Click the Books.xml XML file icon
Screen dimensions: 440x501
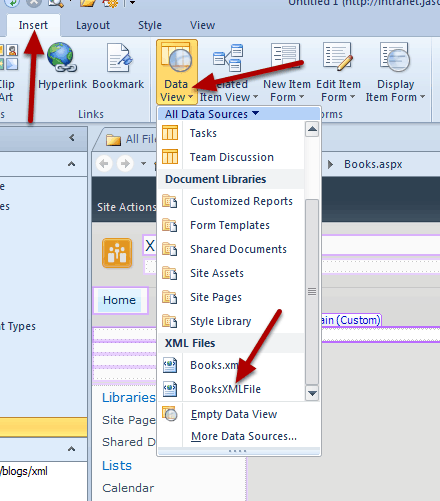pyautogui.click(x=170, y=365)
